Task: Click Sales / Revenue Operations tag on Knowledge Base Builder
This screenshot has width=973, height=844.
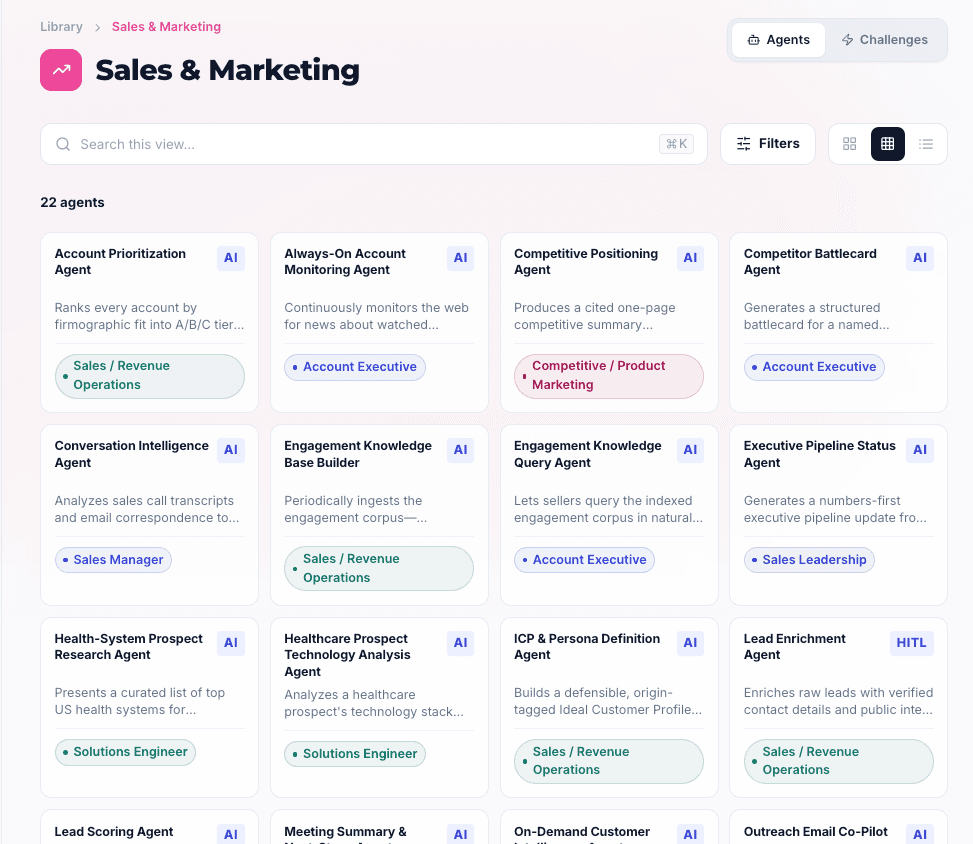Action: point(379,568)
